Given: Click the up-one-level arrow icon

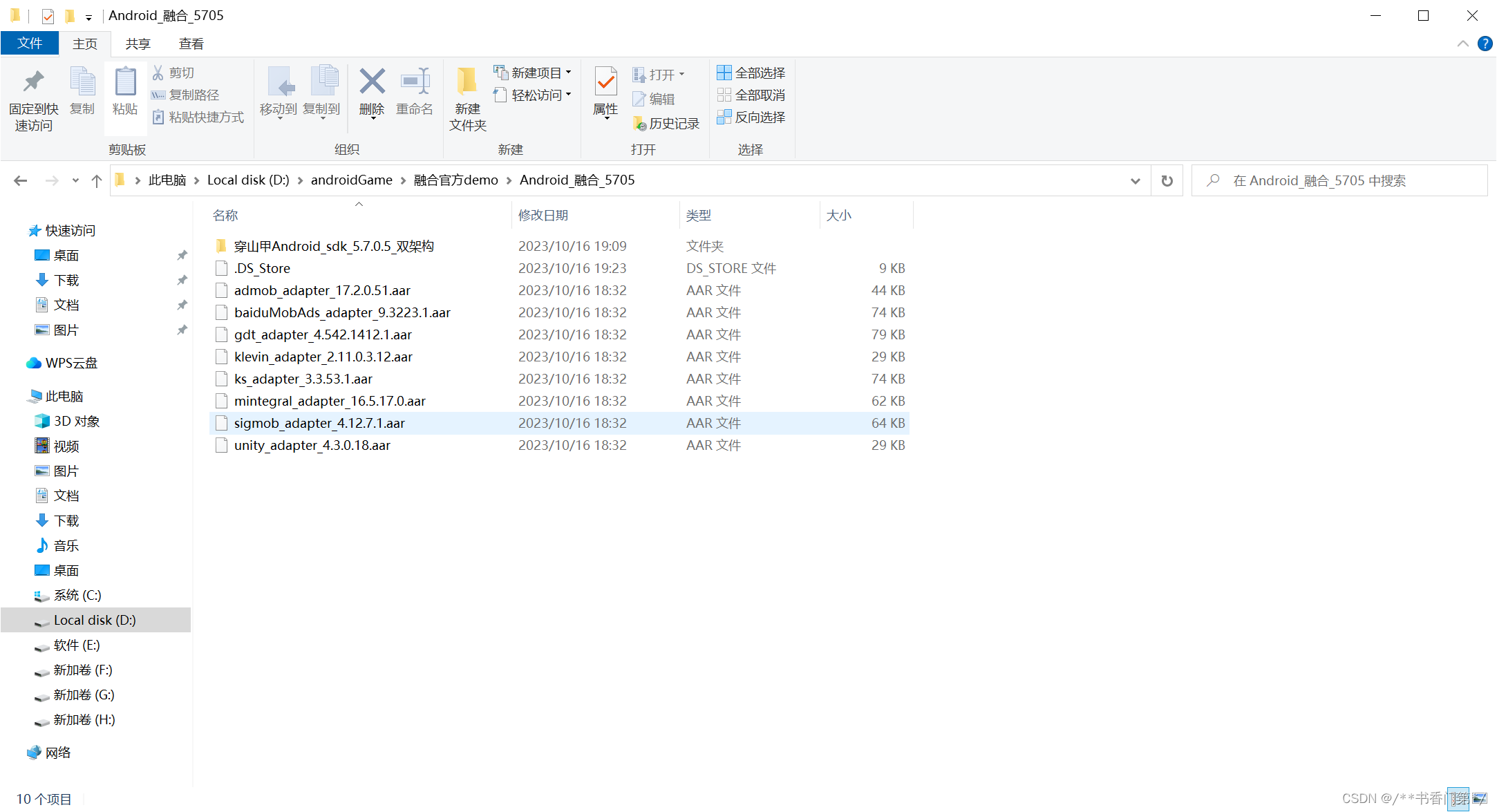Looking at the screenshot, I should [x=97, y=181].
